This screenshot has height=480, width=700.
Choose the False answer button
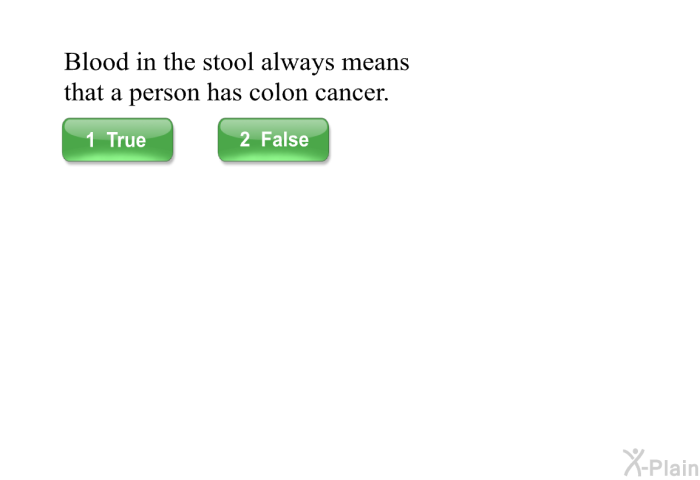pos(273,140)
